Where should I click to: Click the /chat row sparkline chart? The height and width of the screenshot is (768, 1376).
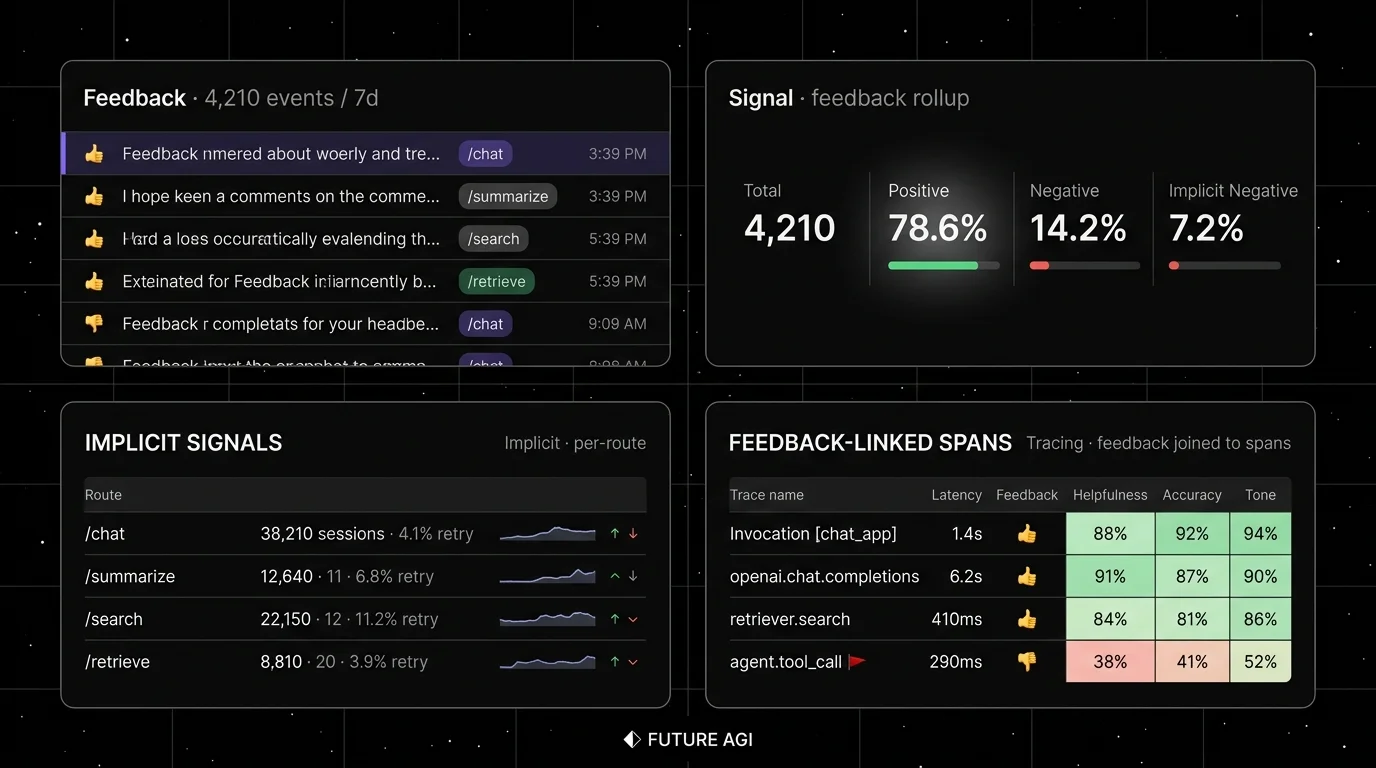coord(547,534)
